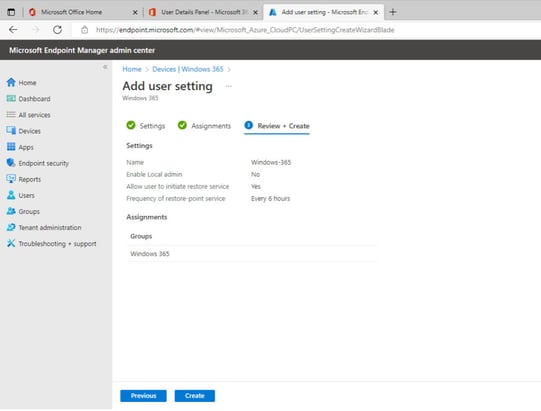Click the Microsoft Endpoint Manager admin center title
Image resolution: width=541 pixels, height=411 pixels.
coord(82,50)
